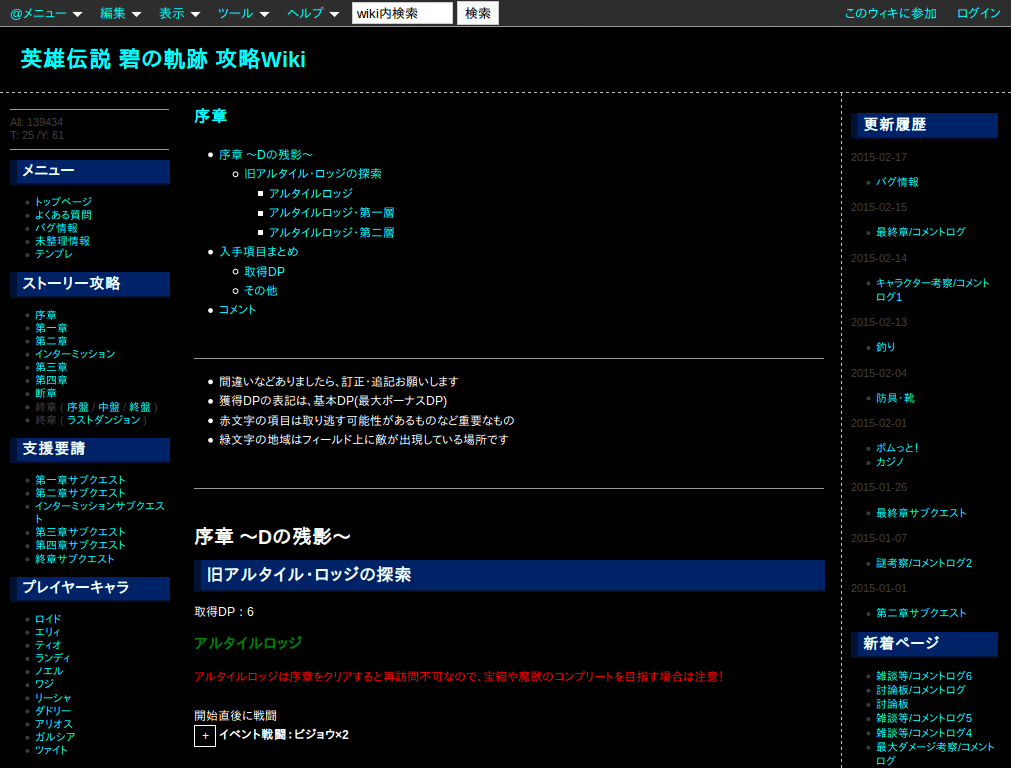Open the 終章サブクエスト quest page
The image size is (1024, 768).
75,558
